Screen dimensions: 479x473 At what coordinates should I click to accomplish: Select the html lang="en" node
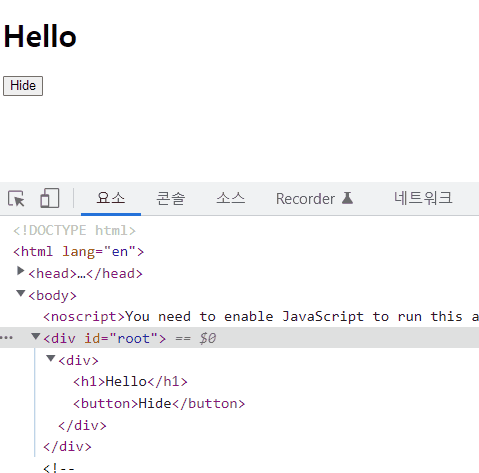[x=78, y=252]
